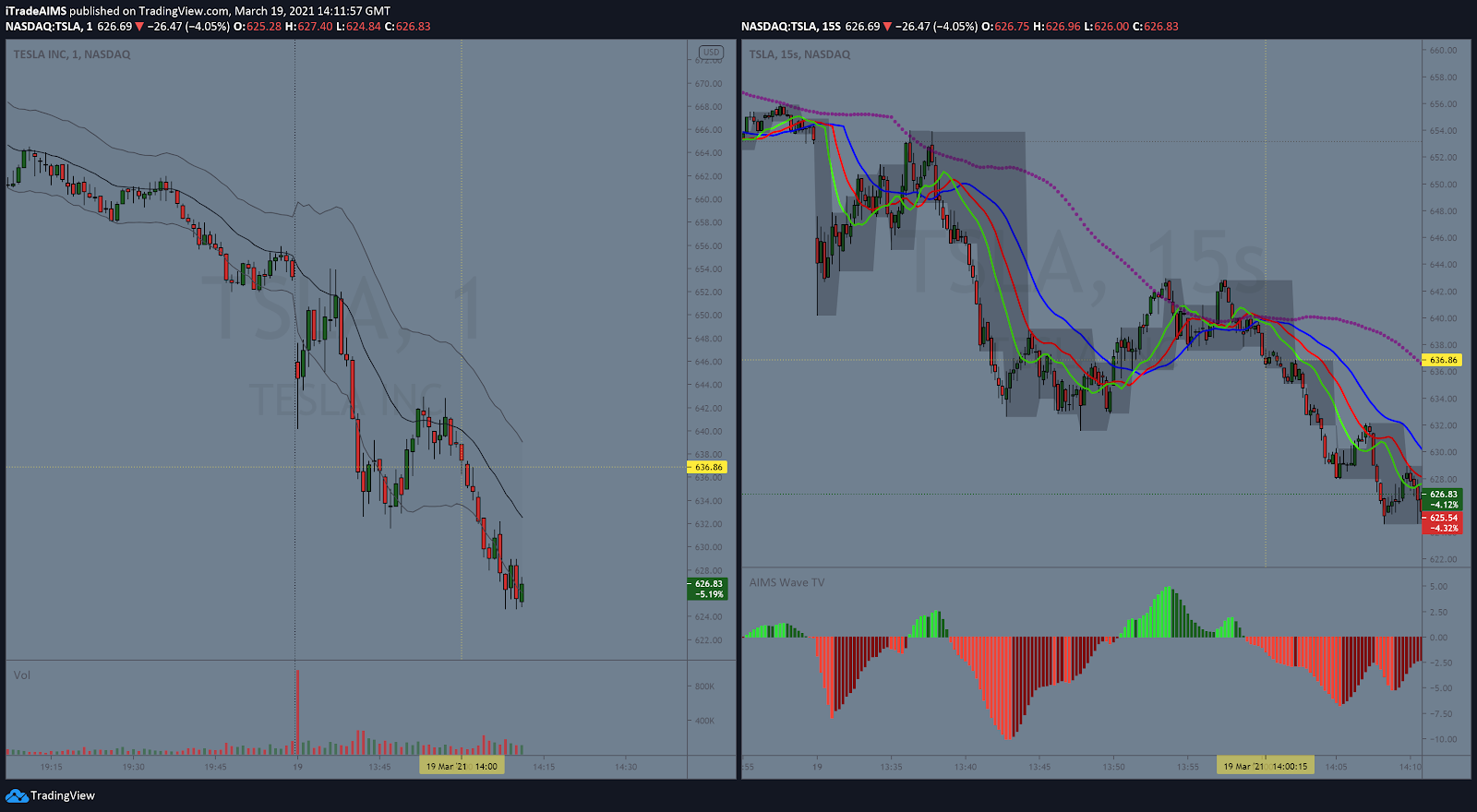Click the 19:30 time axis label
This screenshot has height=812, width=1477.
point(134,767)
